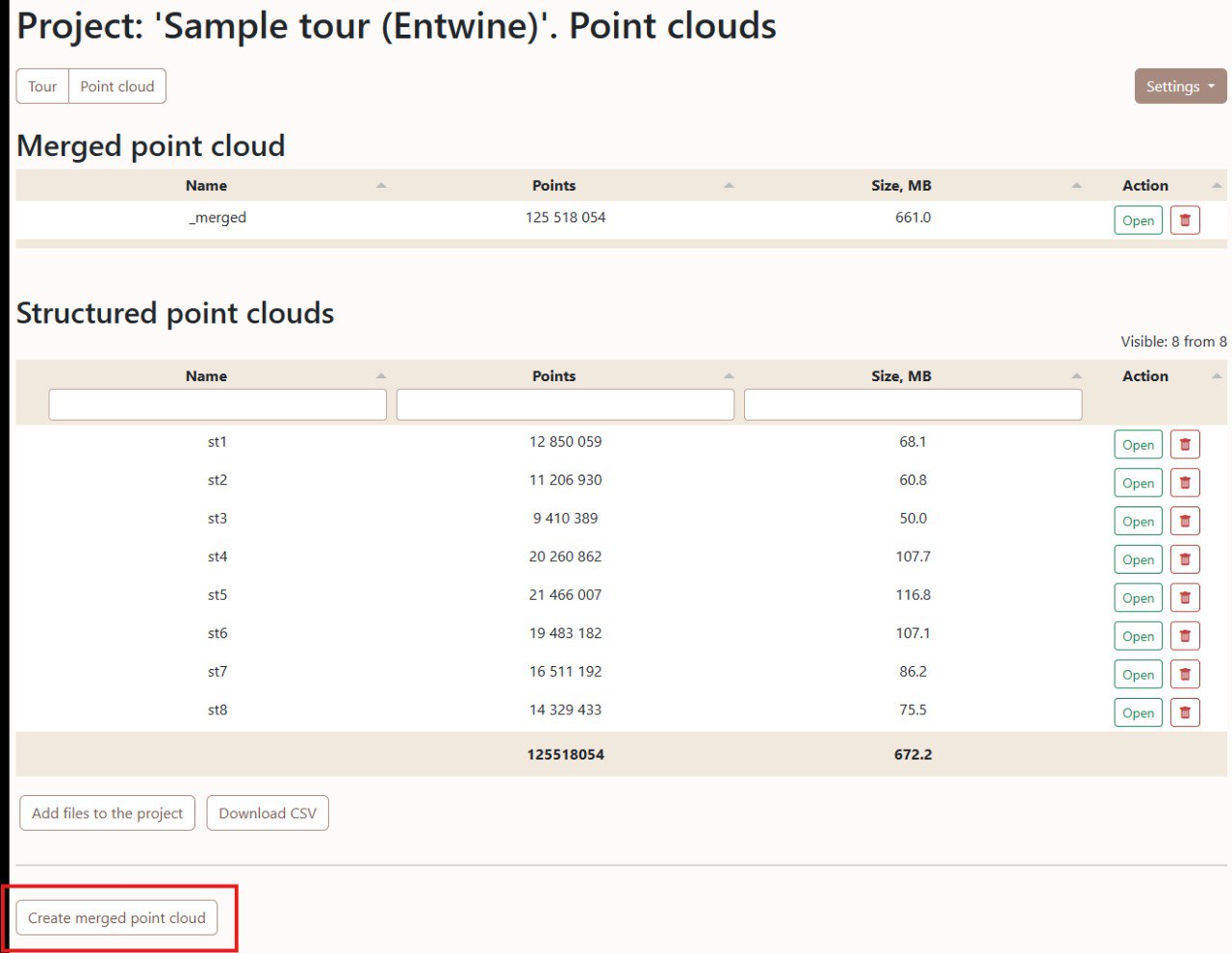Sort structured clouds by Points arrow

click(x=729, y=376)
